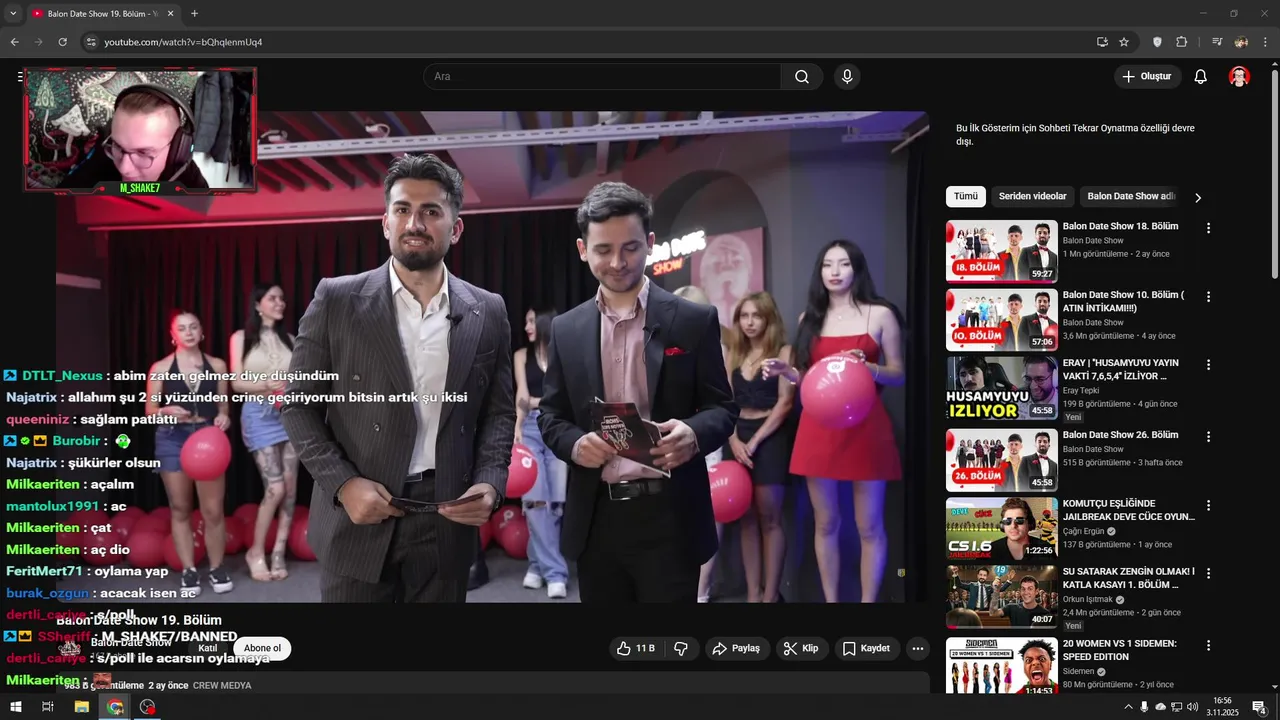Open Chrome three-dot menu
1280x720 pixels.
click(1265, 42)
